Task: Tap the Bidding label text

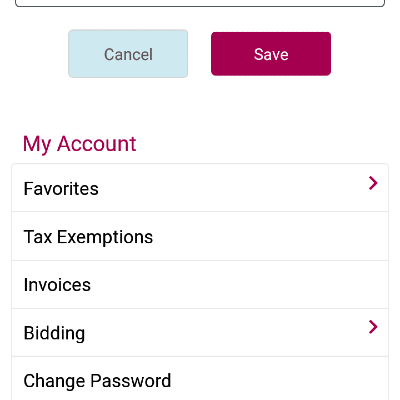Action: [x=54, y=333]
